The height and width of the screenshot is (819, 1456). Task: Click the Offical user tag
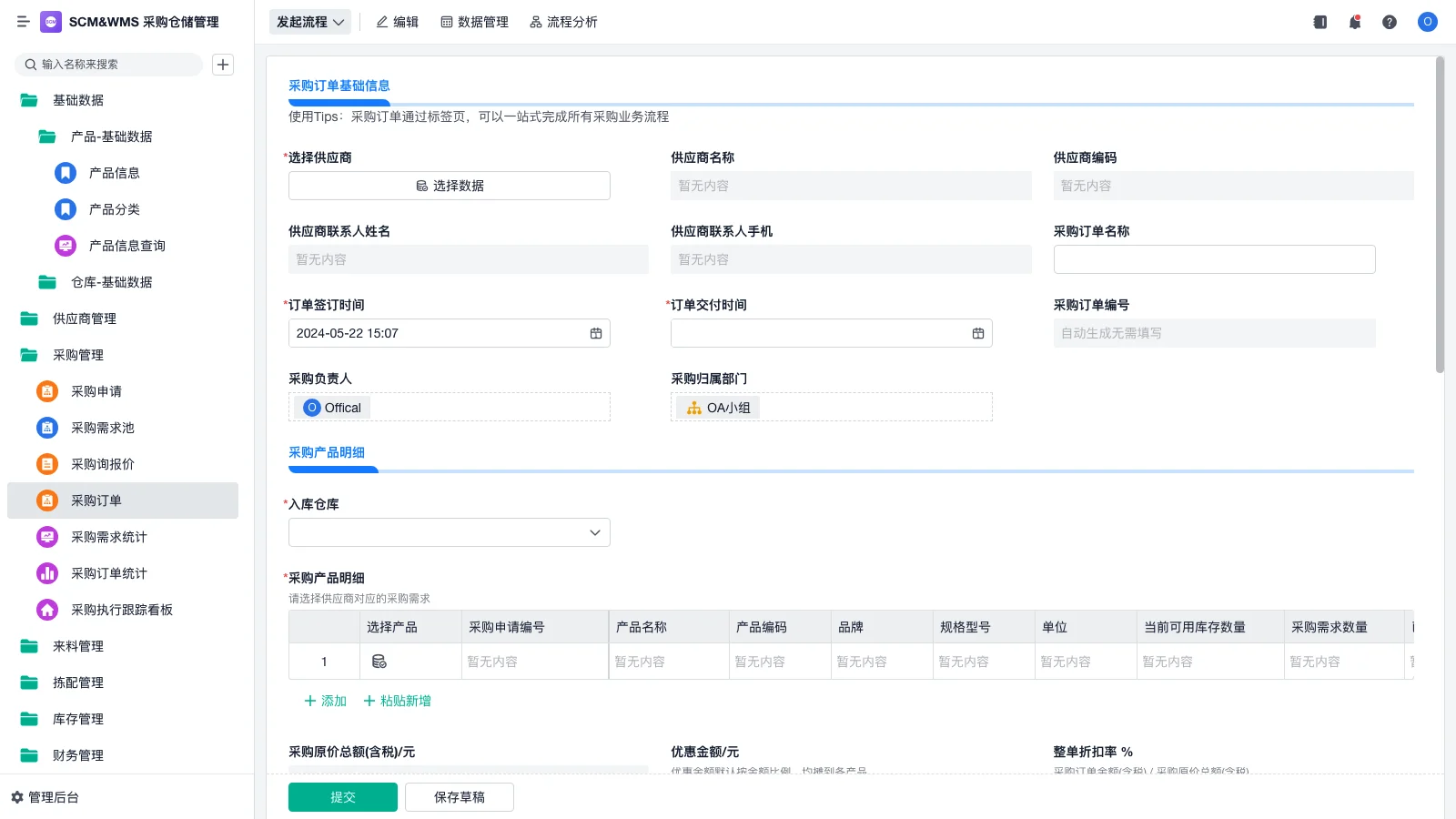click(332, 408)
